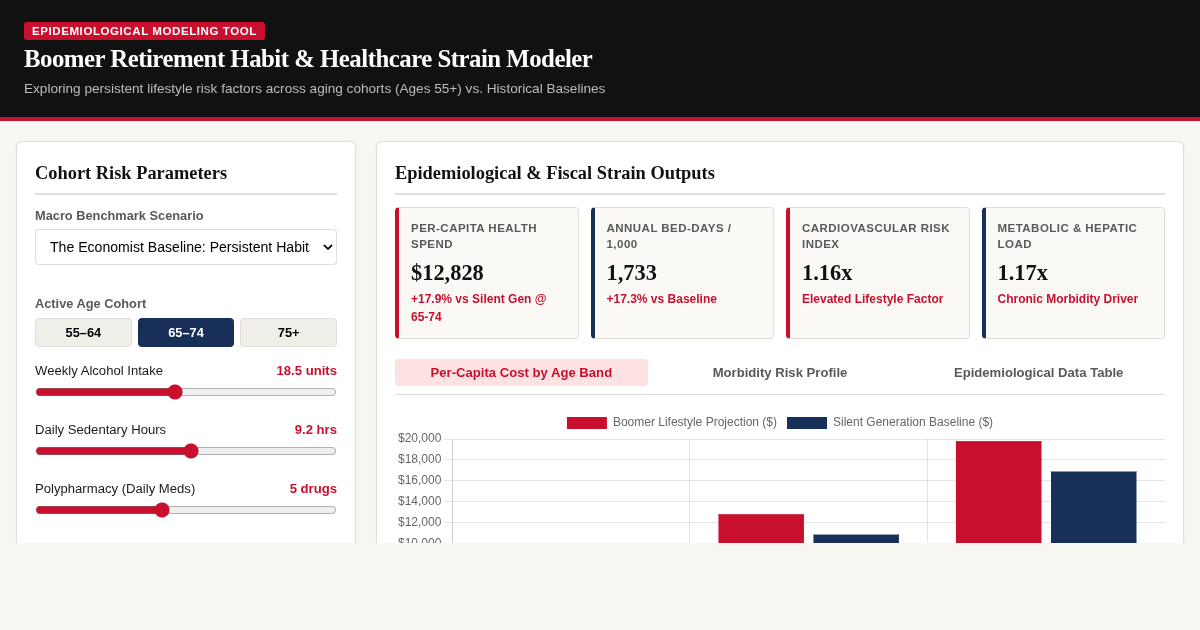
Task: Click the Per-Capita Health Spend card
Action: point(487,273)
